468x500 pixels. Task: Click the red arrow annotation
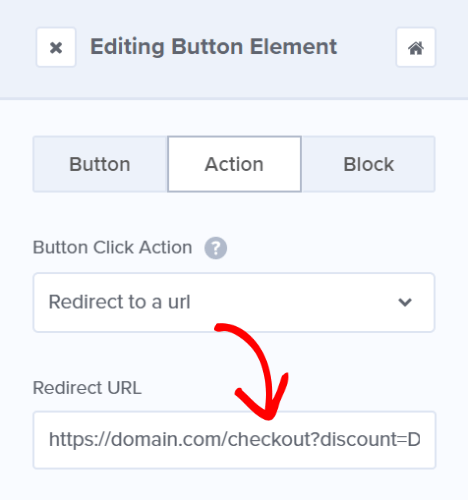(253, 370)
